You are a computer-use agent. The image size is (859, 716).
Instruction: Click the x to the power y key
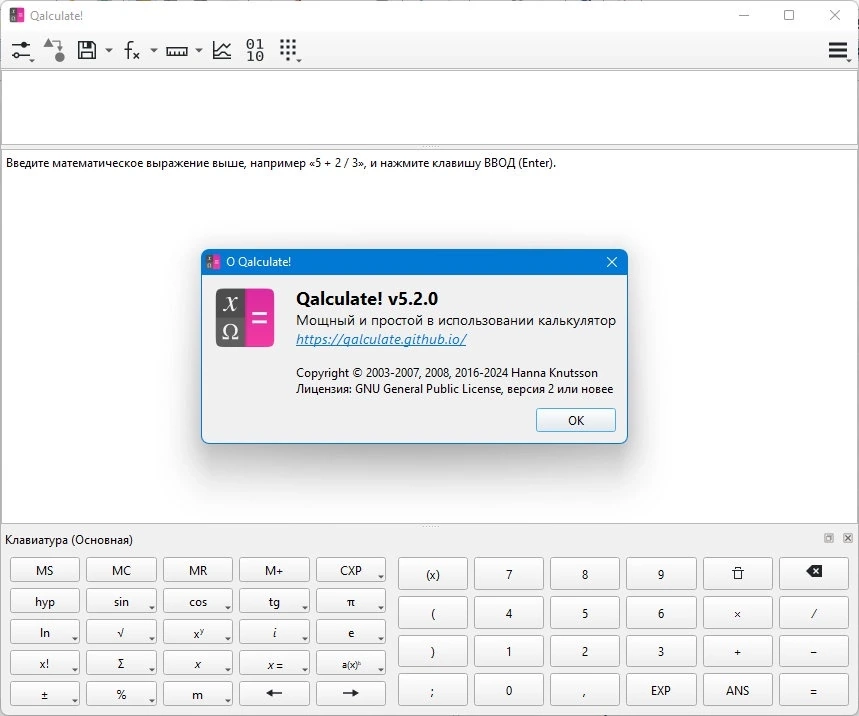pos(198,633)
